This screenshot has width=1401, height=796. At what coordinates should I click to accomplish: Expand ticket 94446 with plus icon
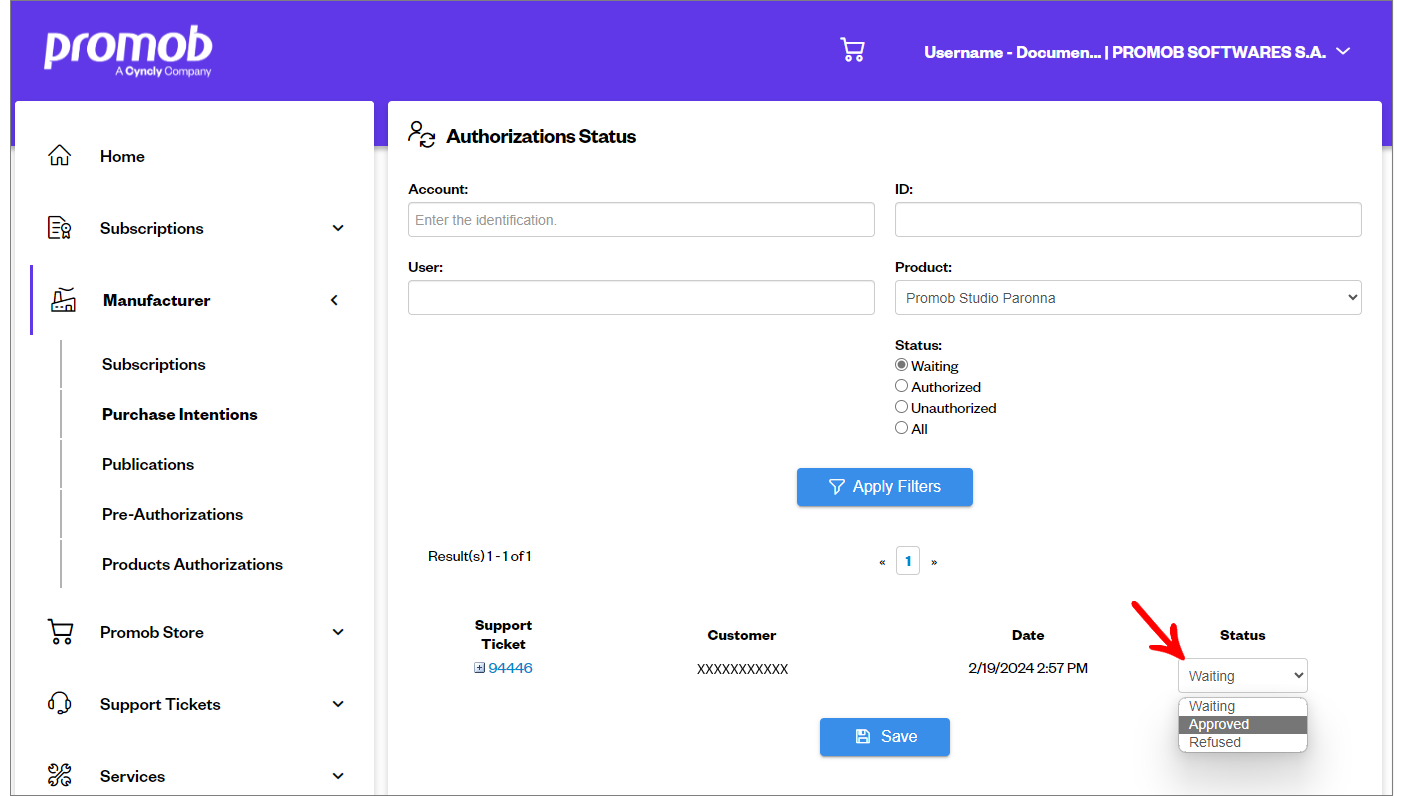click(479, 668)
